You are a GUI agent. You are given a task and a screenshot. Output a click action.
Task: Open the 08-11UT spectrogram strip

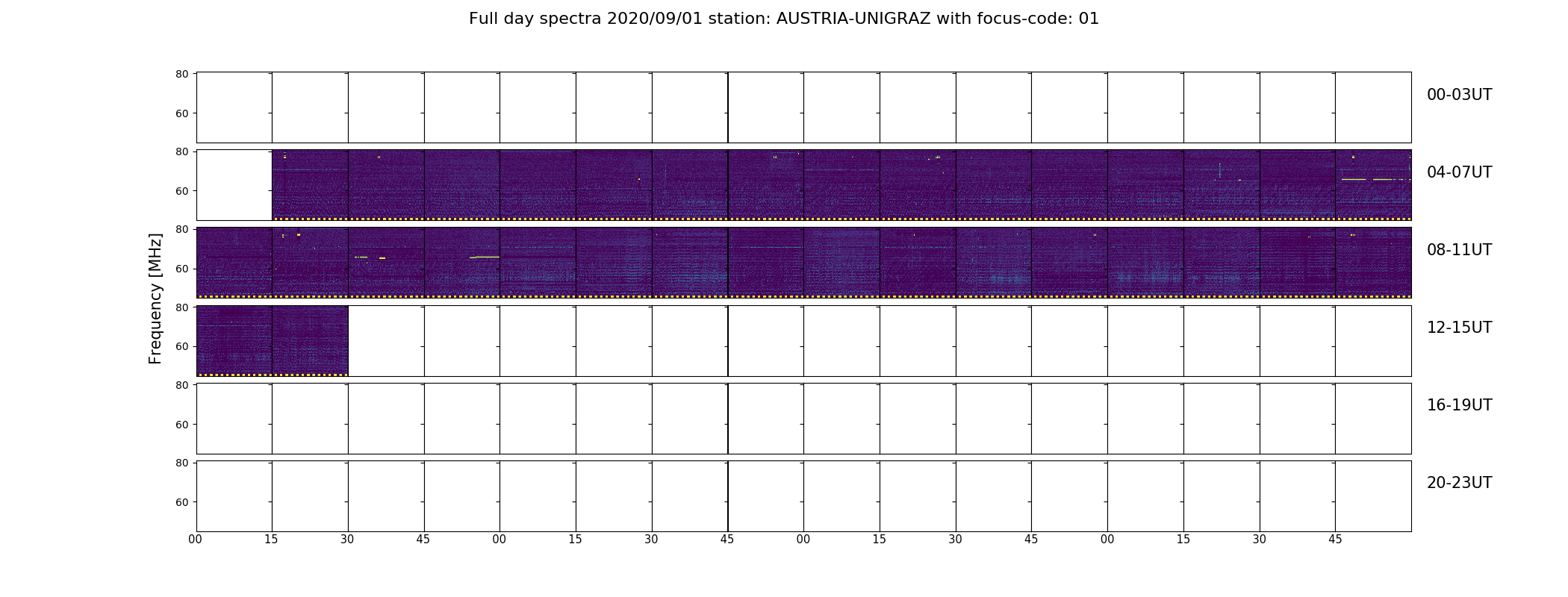[x=803, y=263]
